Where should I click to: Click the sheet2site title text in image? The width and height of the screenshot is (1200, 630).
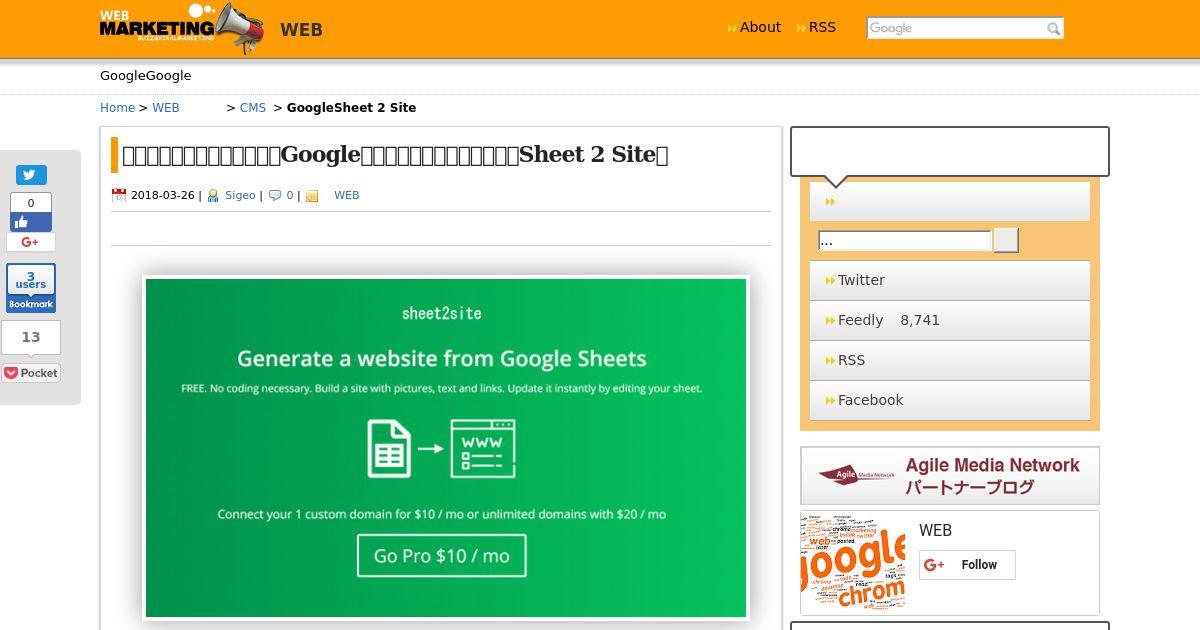tap(441, 313)
